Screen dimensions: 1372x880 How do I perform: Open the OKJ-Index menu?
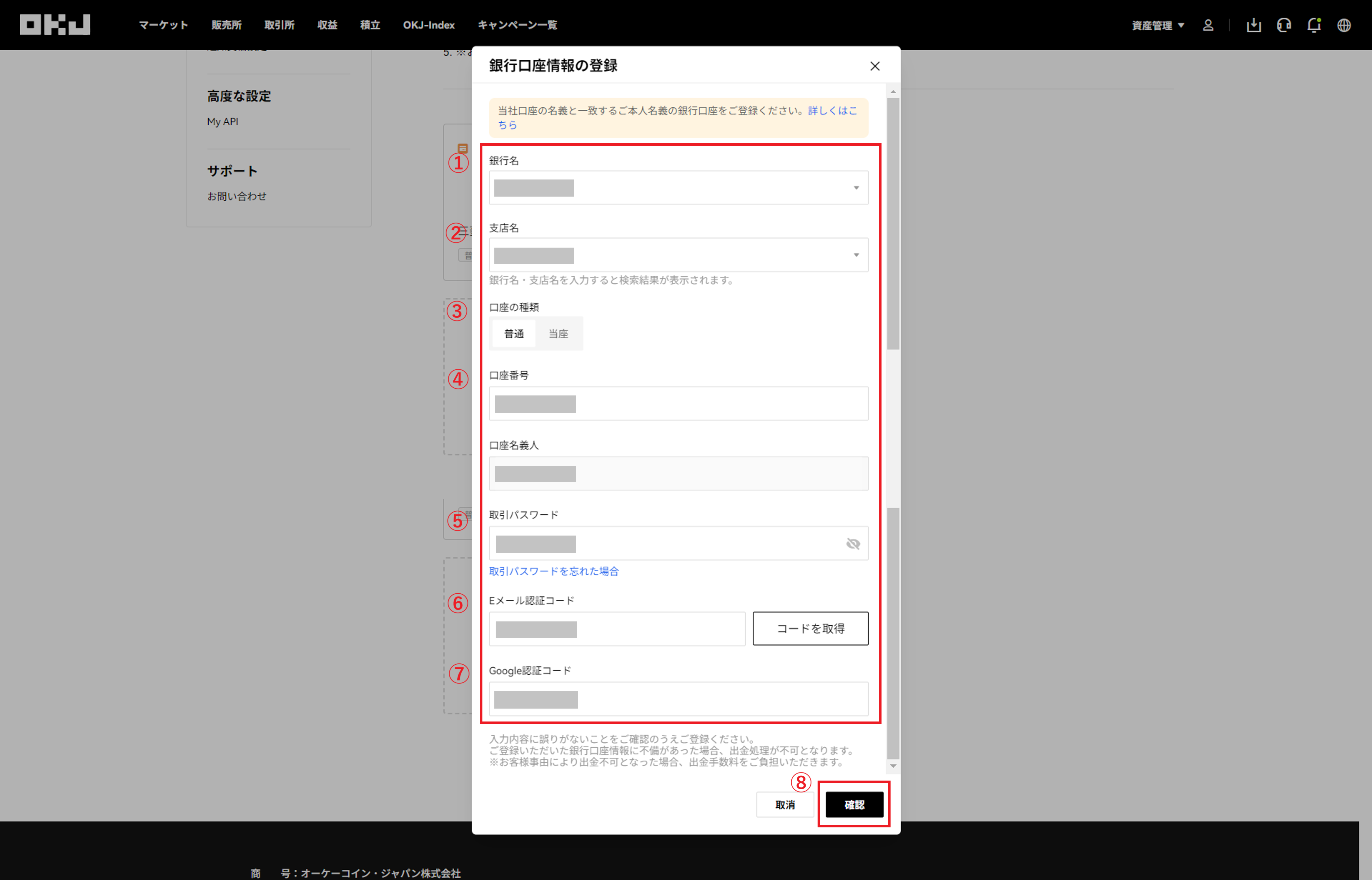tap(428, 25)
